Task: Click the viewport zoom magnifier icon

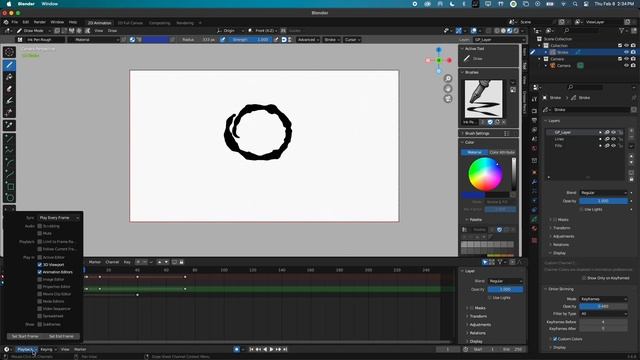Action: click(x=448, y=78)
